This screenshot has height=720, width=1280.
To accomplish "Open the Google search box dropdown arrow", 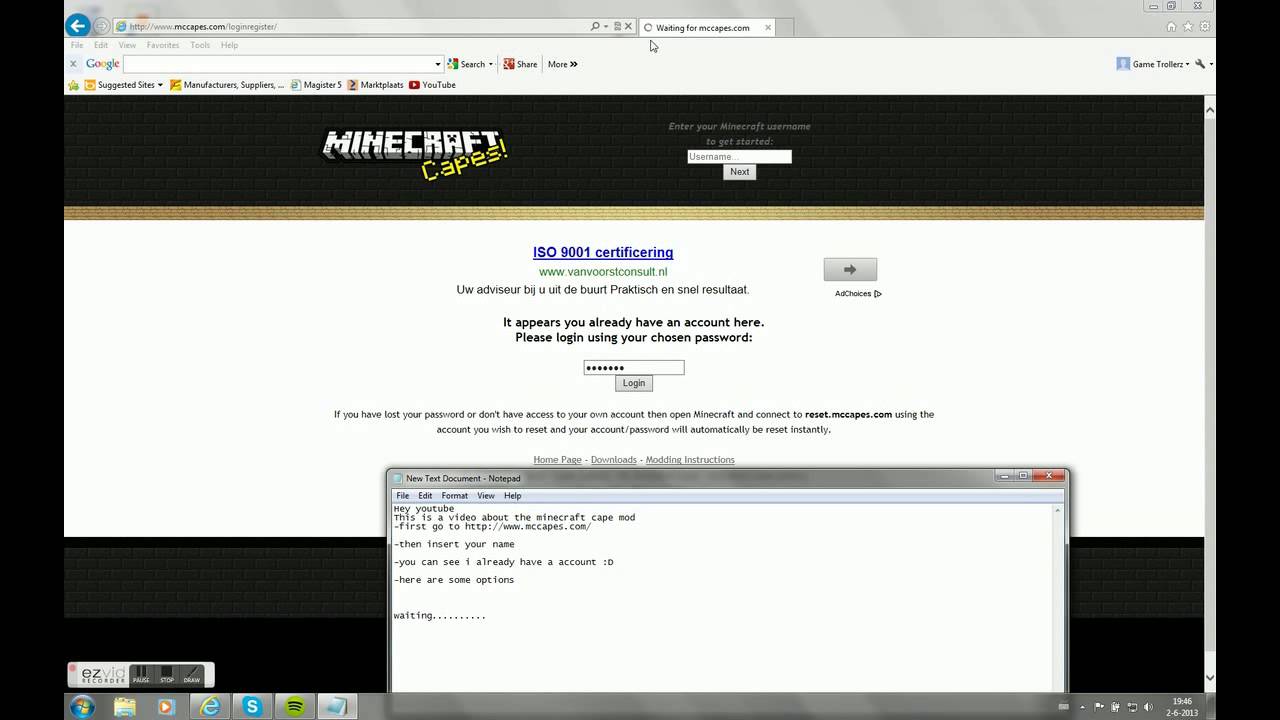I will 437,64.
